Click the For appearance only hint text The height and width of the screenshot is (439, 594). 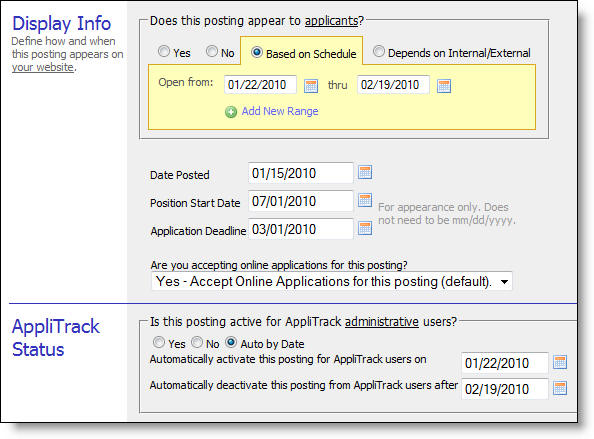(447, 214)
